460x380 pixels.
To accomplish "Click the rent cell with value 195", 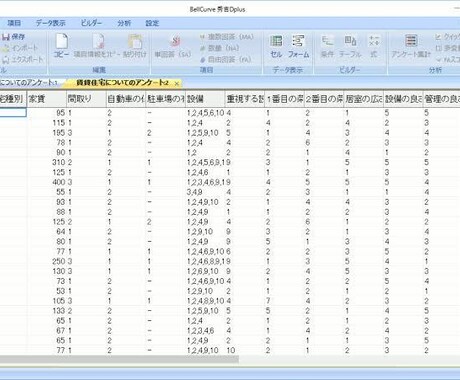I will click(47, 133).
